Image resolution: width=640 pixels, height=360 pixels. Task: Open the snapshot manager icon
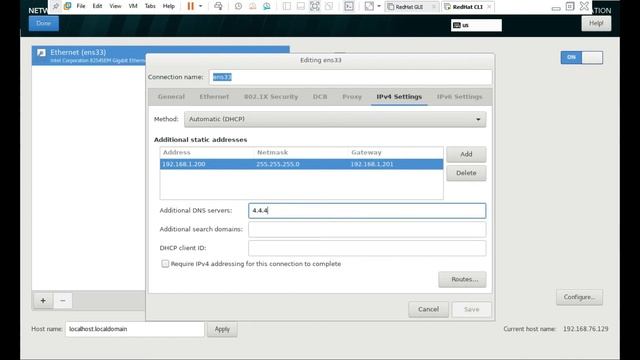click(x=267, y=6)
